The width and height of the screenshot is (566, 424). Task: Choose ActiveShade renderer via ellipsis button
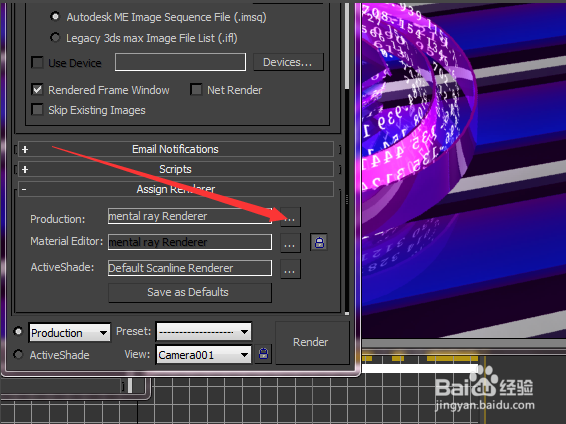click(290, 269)
